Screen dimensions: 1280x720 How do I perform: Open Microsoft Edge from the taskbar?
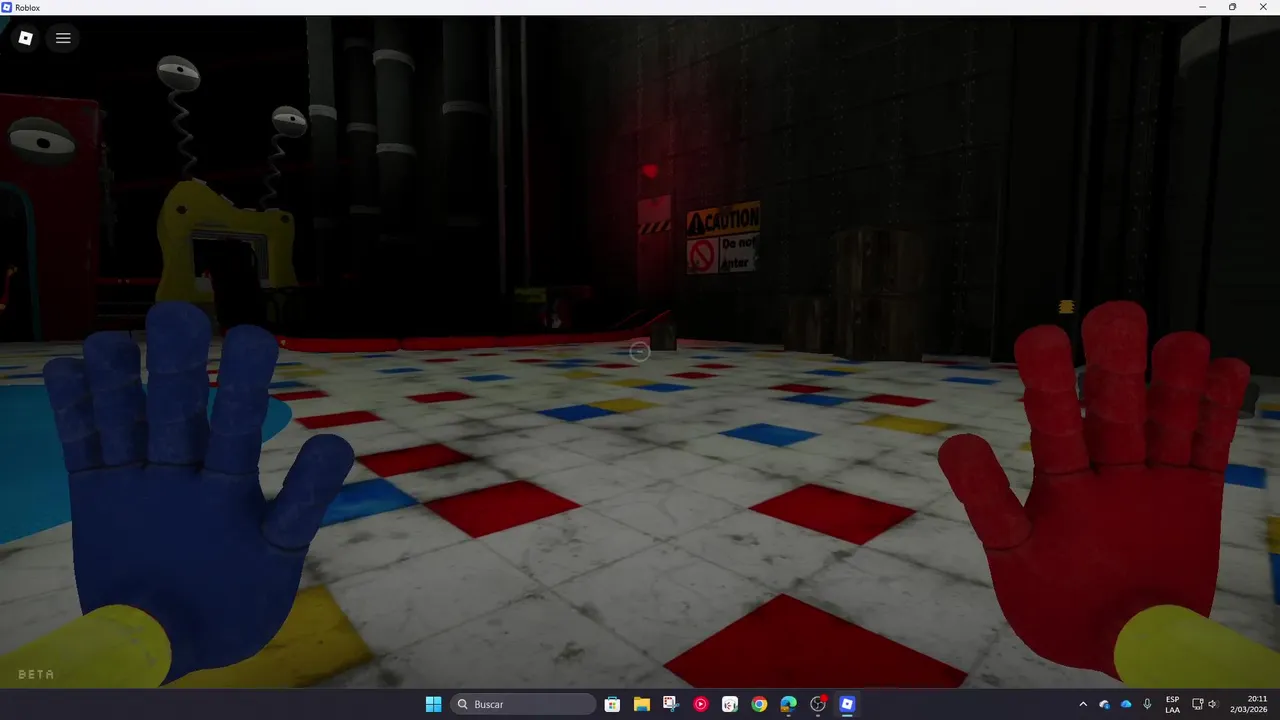pyautogui.click(x=788, y=704)
